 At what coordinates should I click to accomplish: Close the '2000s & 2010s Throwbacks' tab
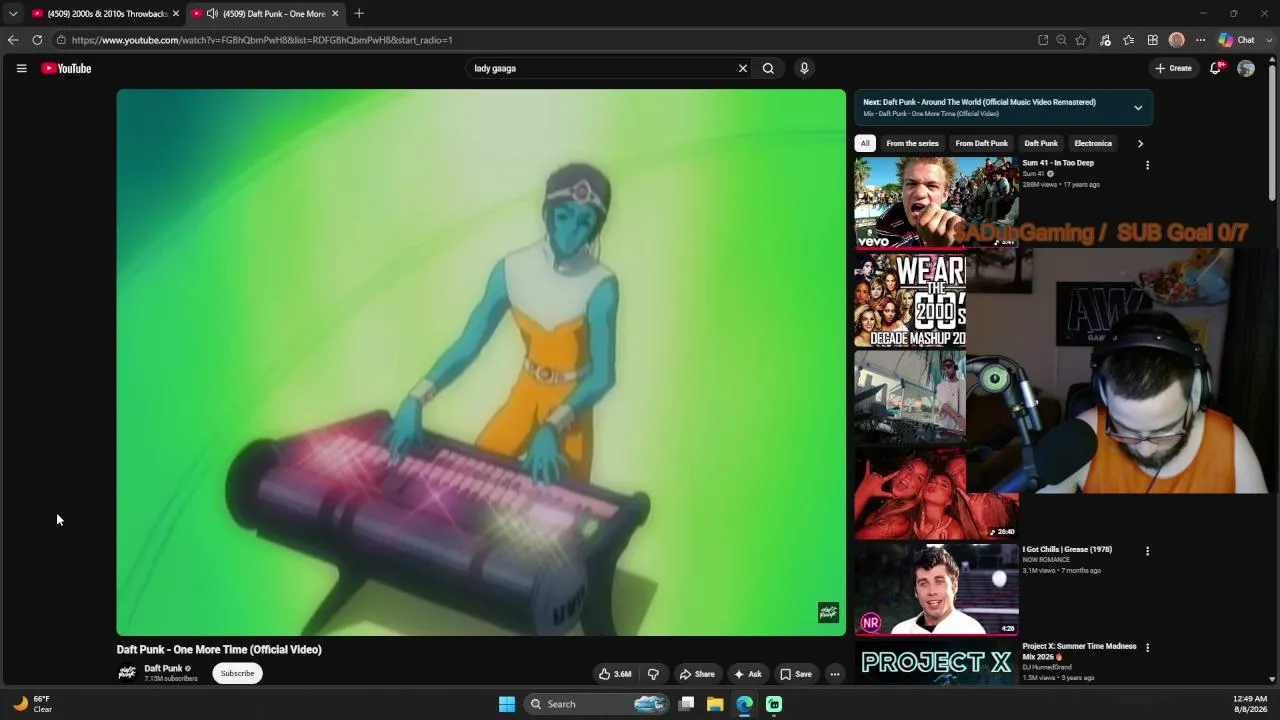coord(176,14)
